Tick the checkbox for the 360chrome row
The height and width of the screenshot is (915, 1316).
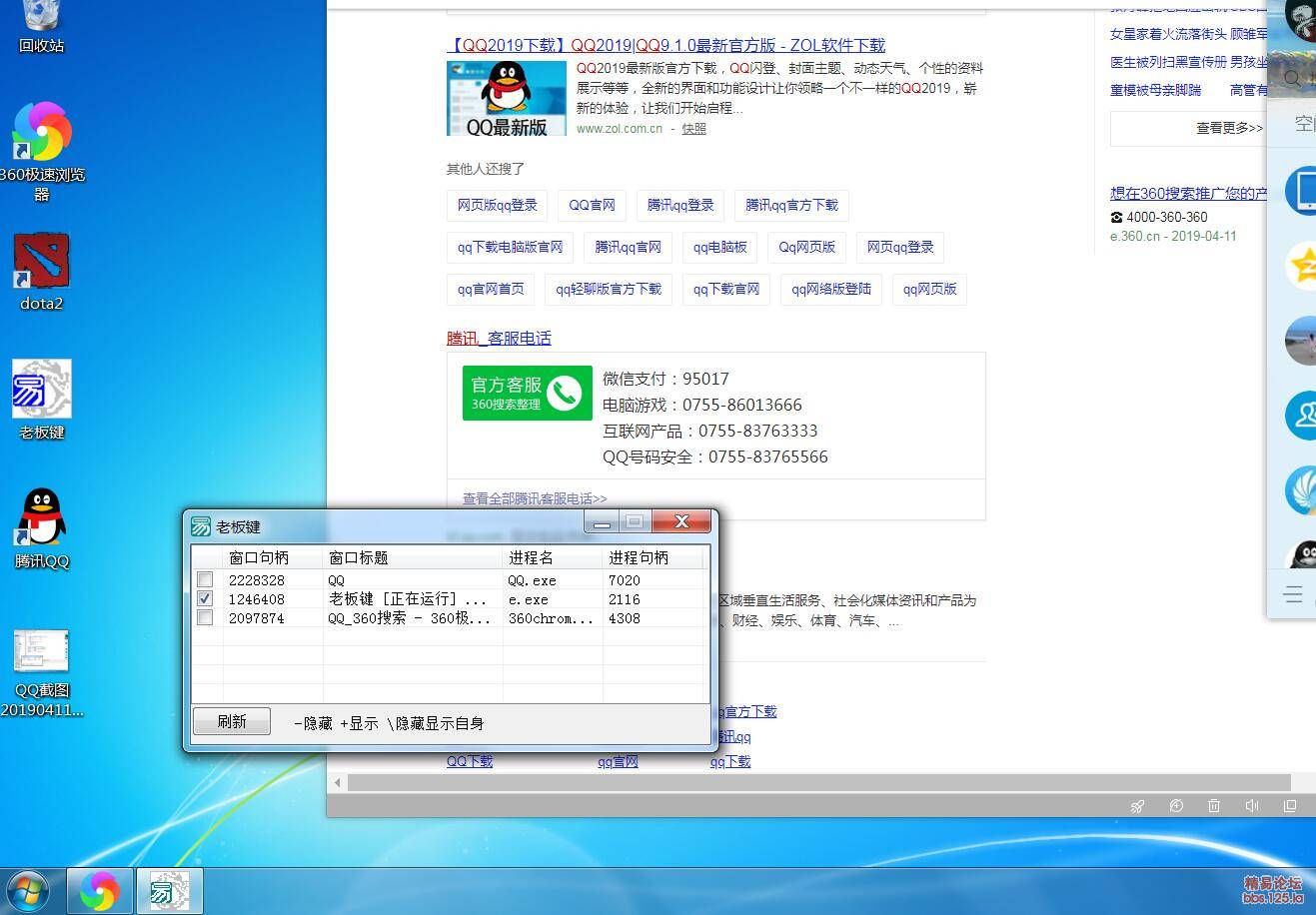[205, 617]
